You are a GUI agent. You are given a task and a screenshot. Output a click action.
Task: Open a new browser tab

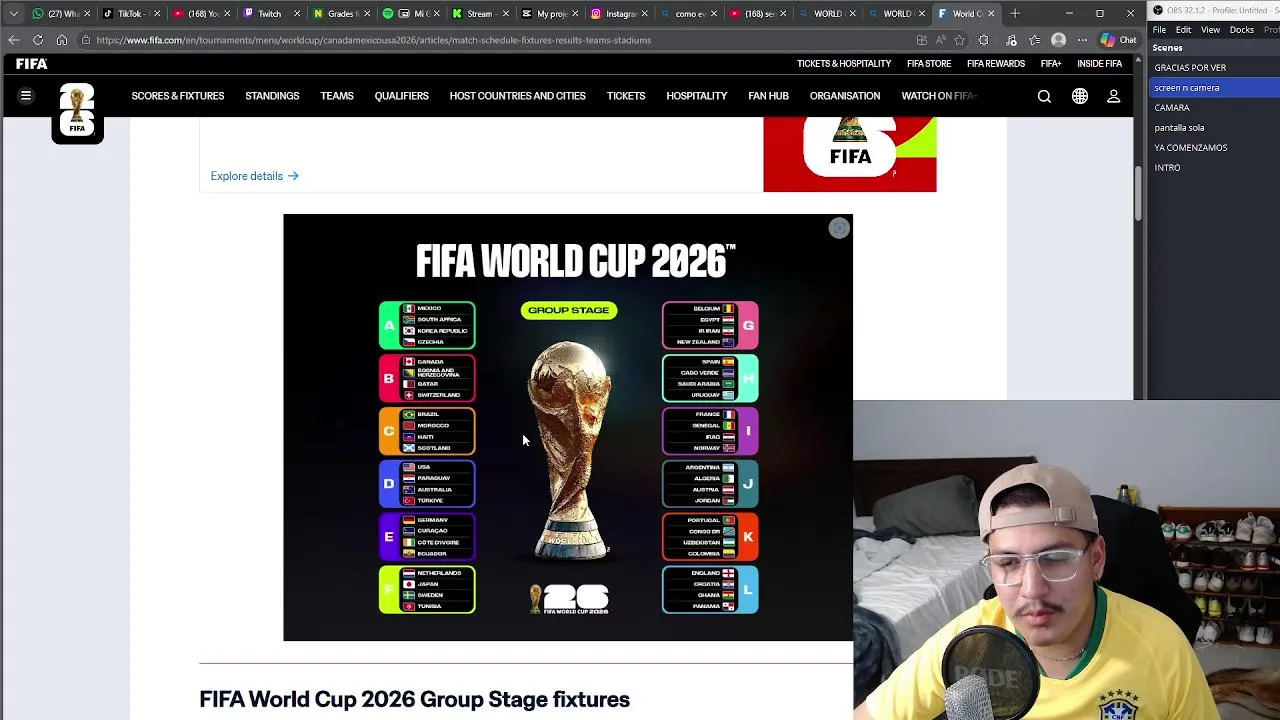click(1015, 14)
